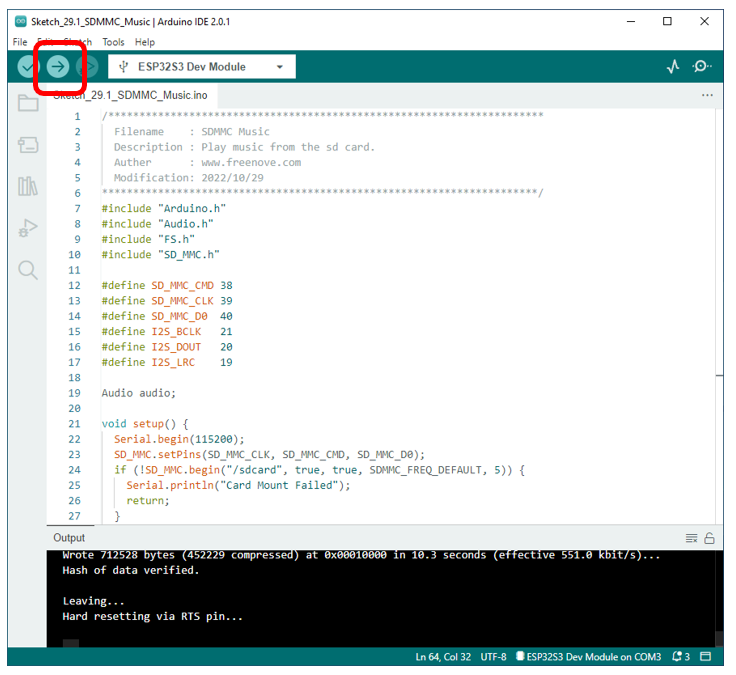
Task: Maximize the Arduino IDE window
Action: click(667, 22)
